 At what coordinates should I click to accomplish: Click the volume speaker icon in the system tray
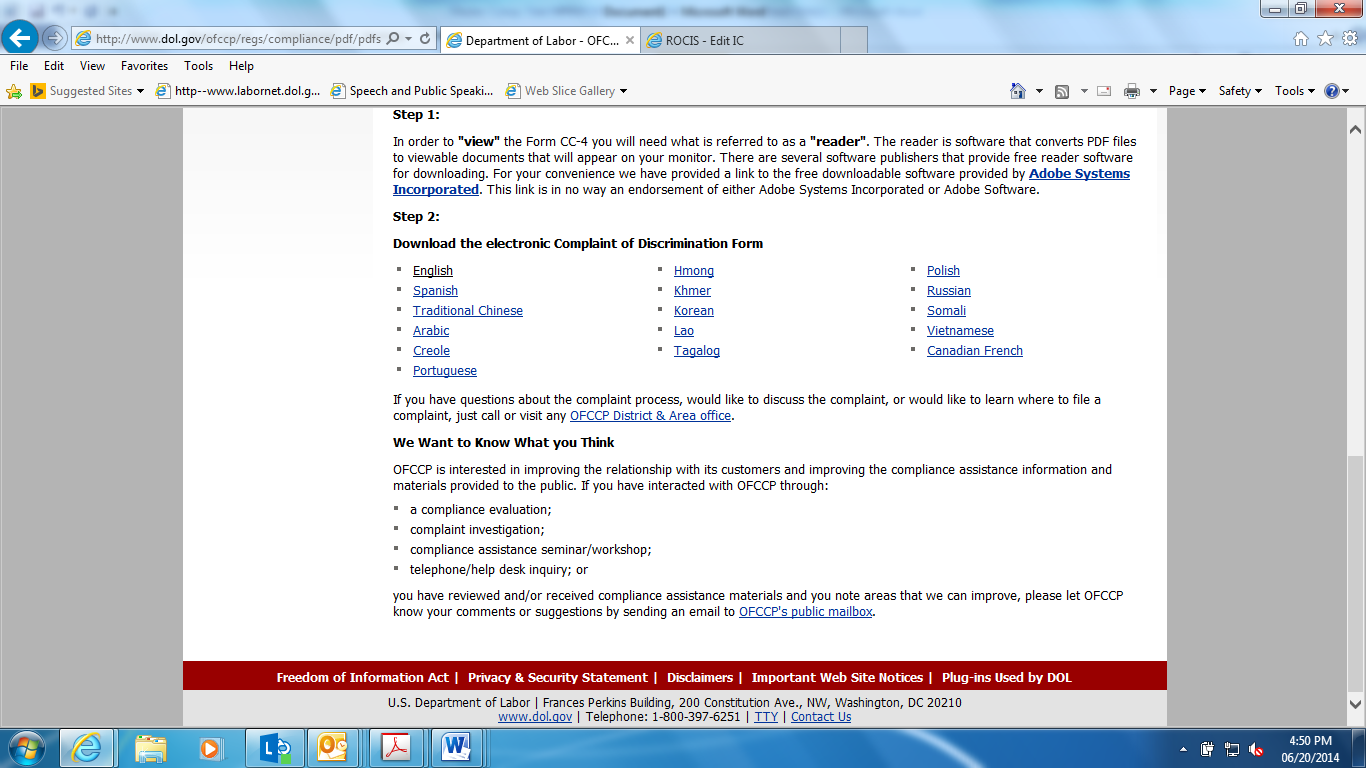(1256, 748)
